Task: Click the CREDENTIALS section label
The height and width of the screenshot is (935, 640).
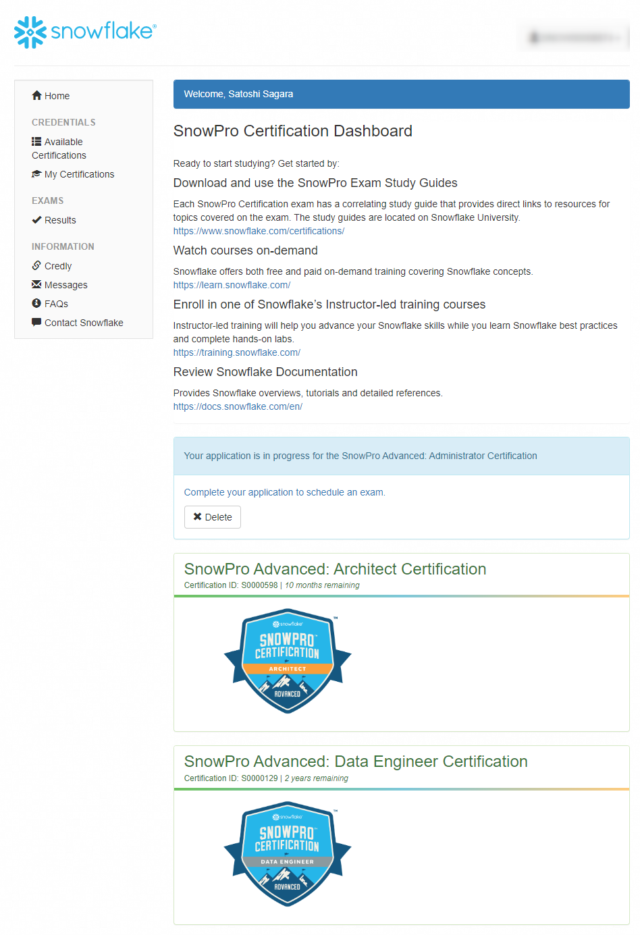Action: (63, 122)
